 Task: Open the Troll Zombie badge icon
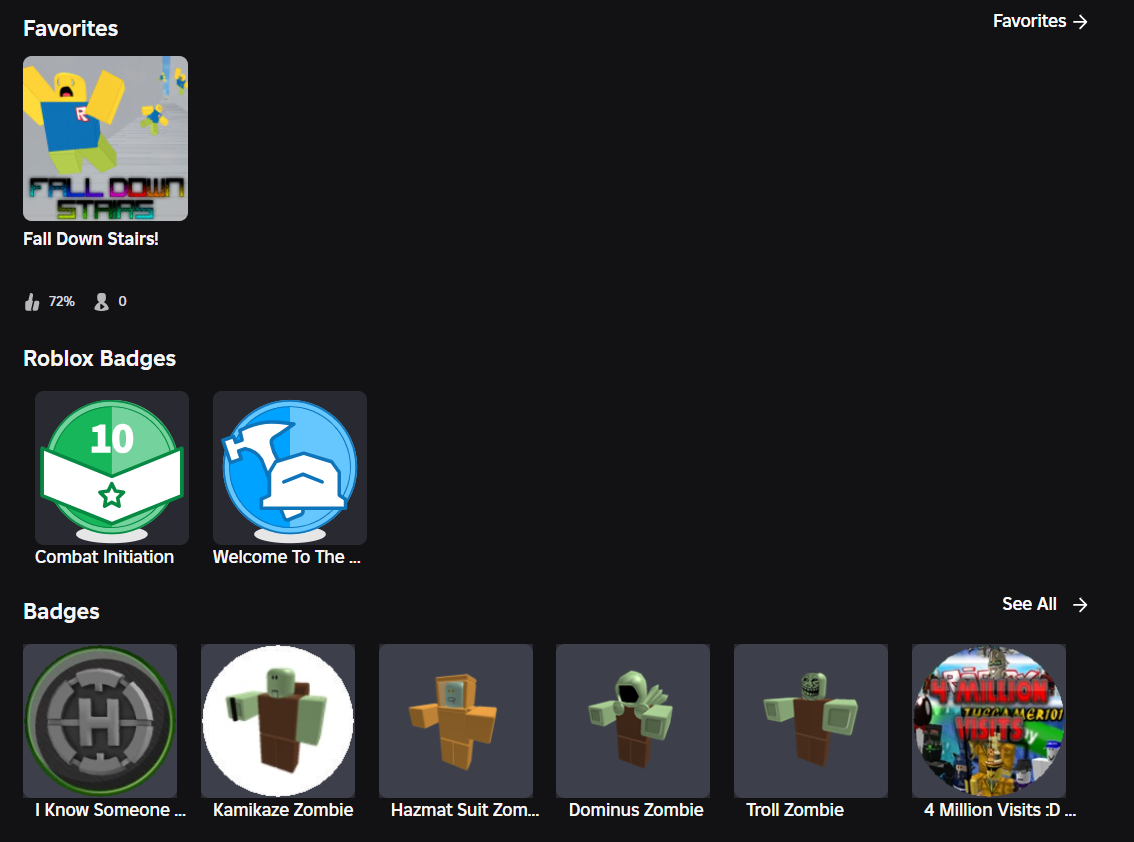click(811, 721)
